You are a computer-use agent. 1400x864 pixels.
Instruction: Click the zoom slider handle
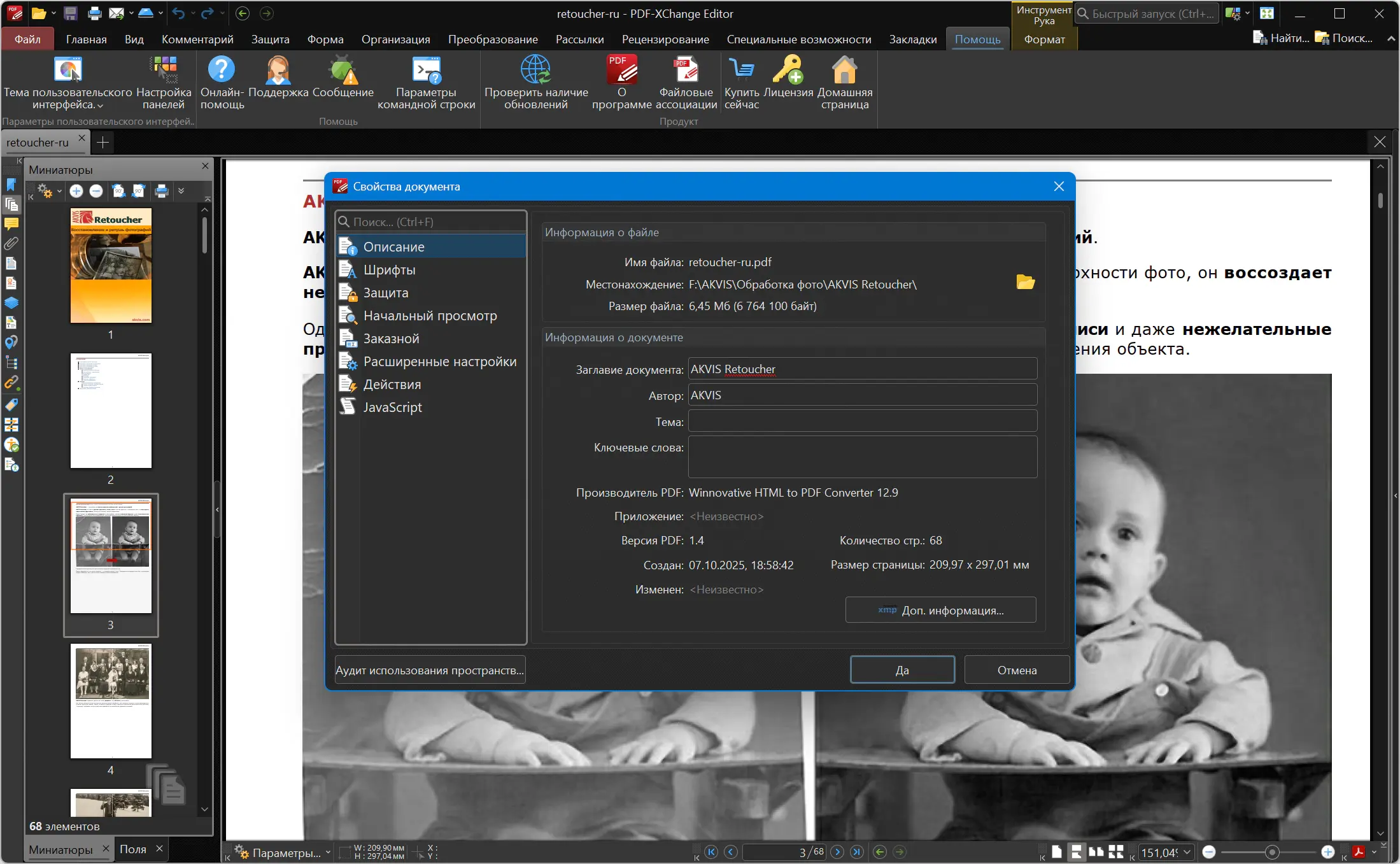point(1271,852)
